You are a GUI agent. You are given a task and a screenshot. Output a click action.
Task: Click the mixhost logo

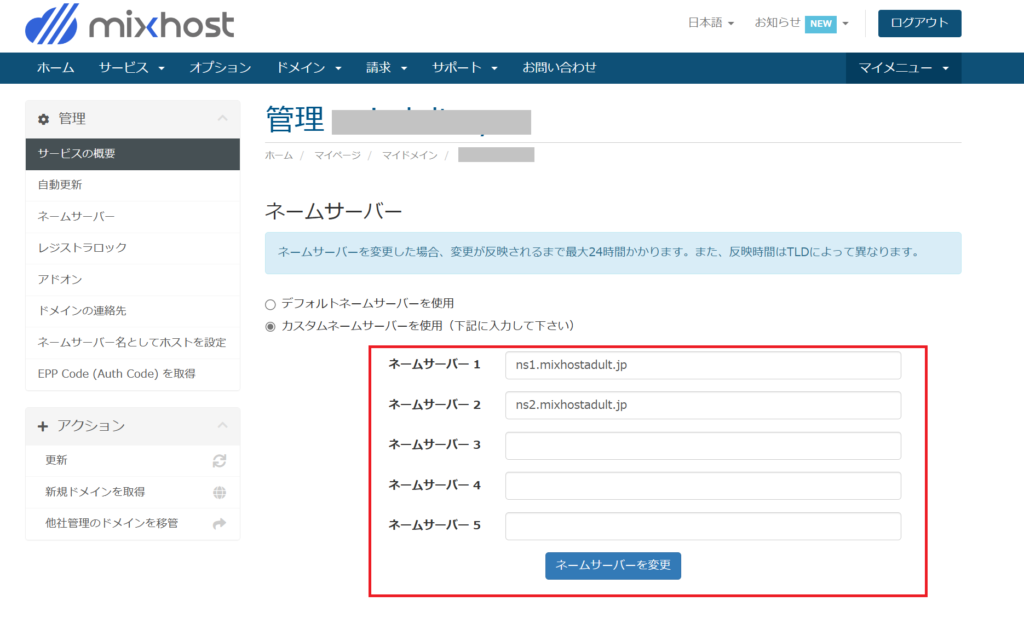[129, 23]
